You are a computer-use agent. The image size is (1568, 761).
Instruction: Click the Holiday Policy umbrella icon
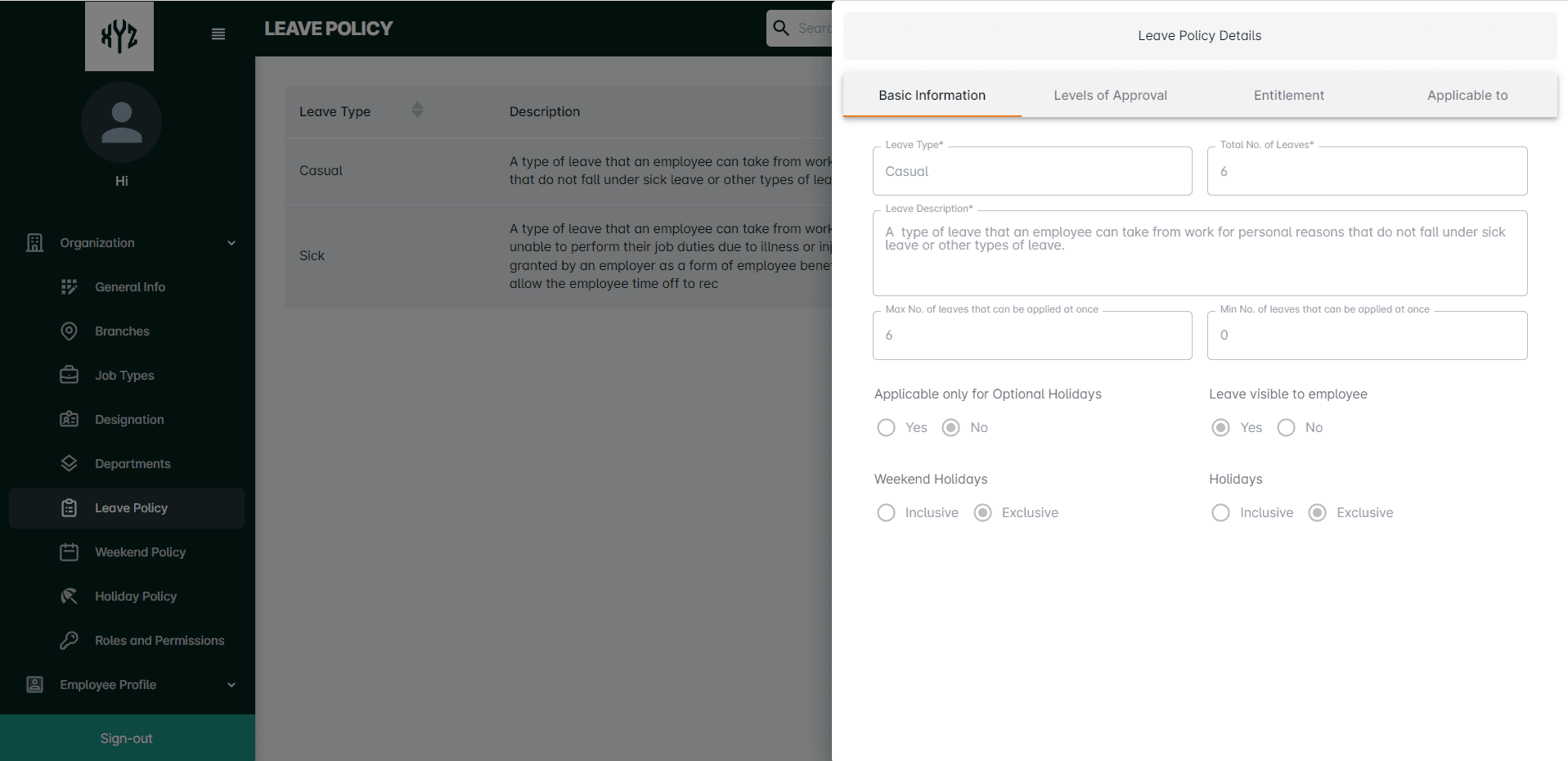click(x=70, y=597)
